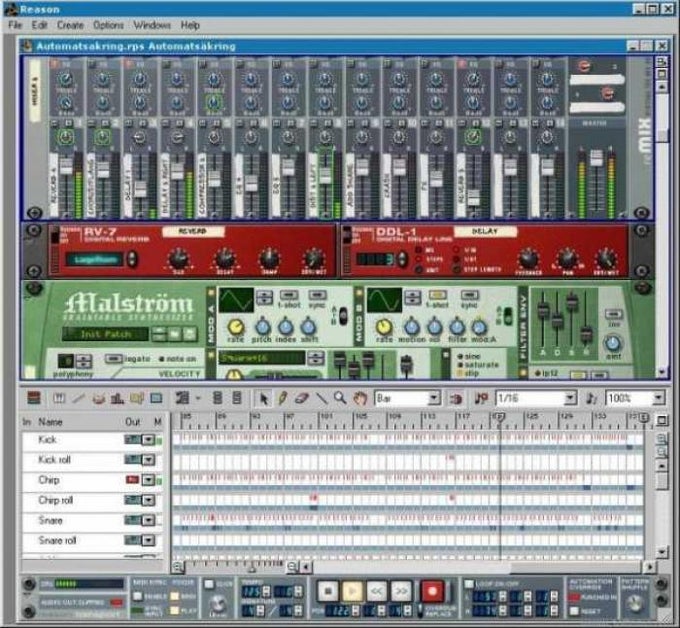Screen dimensions: 680x628
Task: Open the Edit menu
Action: pos(39,25)
